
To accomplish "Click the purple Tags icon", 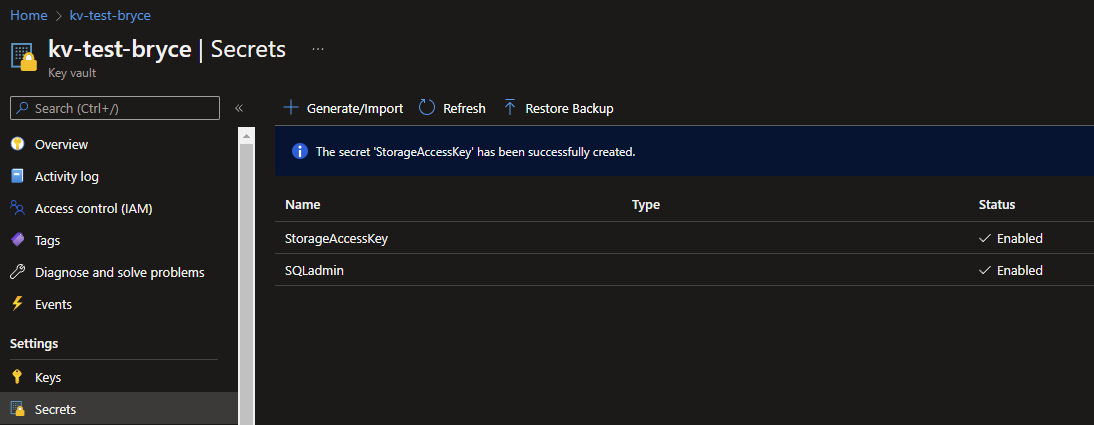I will (18, 240).
